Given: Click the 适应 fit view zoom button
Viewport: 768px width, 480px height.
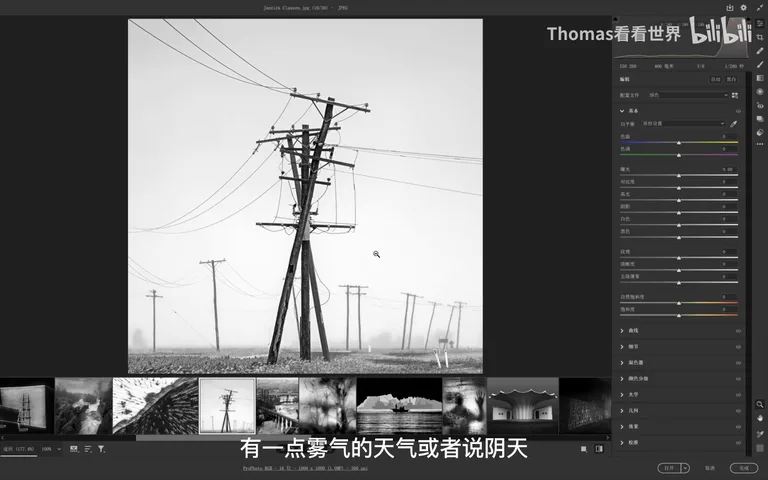Looking at the screenshot, I should (x=19, y=449).
